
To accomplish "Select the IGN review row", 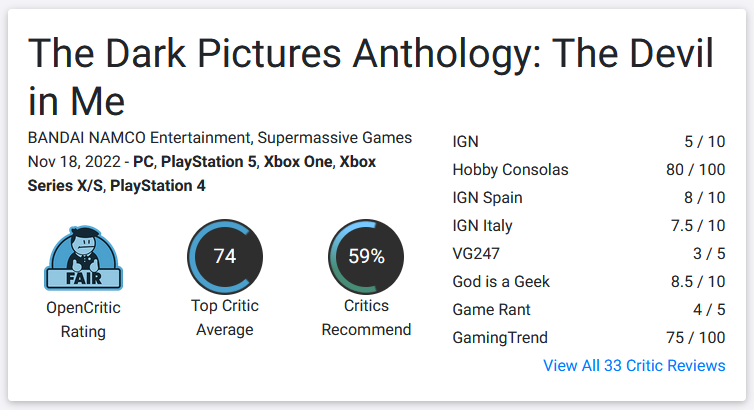I will click(589, 142).
